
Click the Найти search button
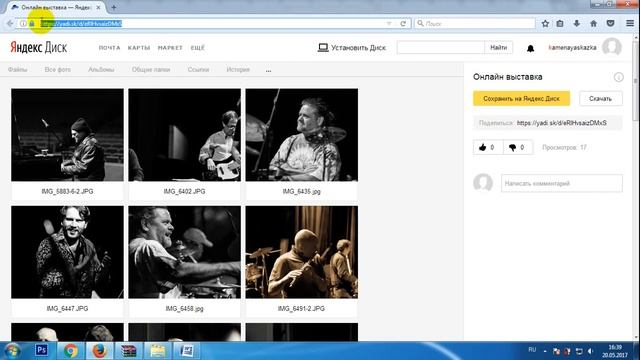[x=498, y=48]
